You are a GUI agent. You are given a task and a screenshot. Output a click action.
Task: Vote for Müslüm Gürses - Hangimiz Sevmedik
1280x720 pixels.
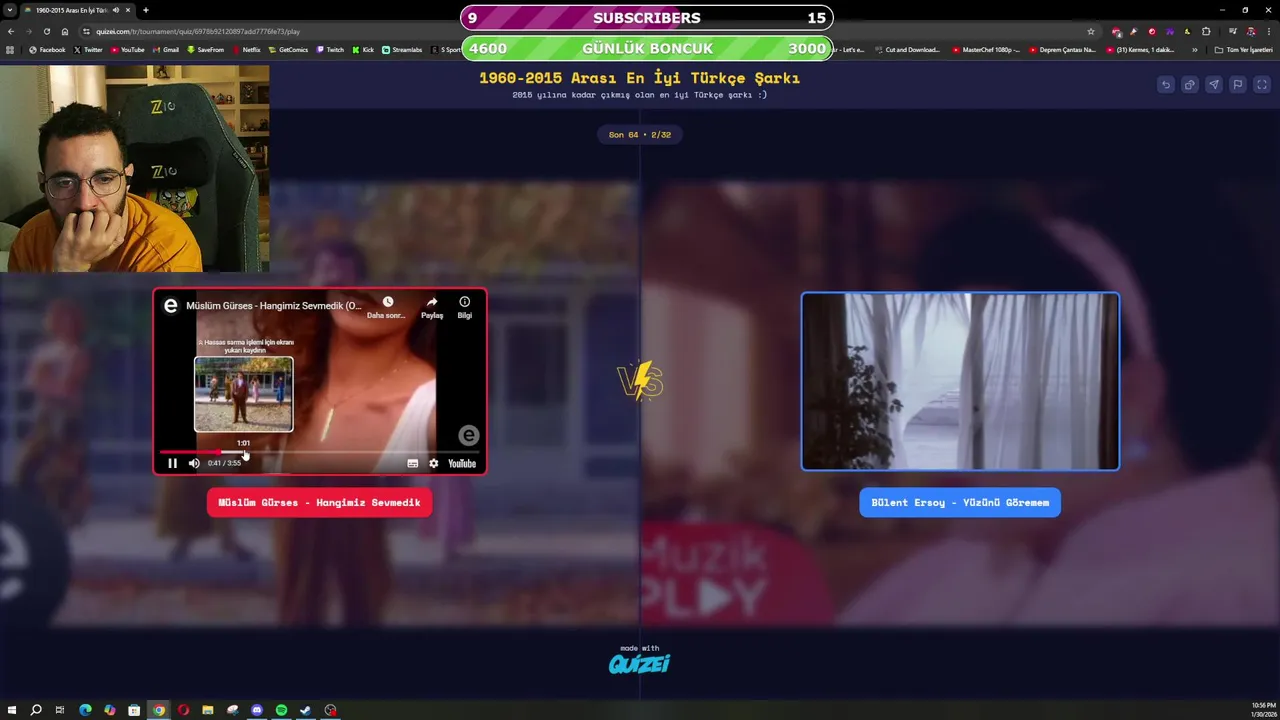[319, 502]
